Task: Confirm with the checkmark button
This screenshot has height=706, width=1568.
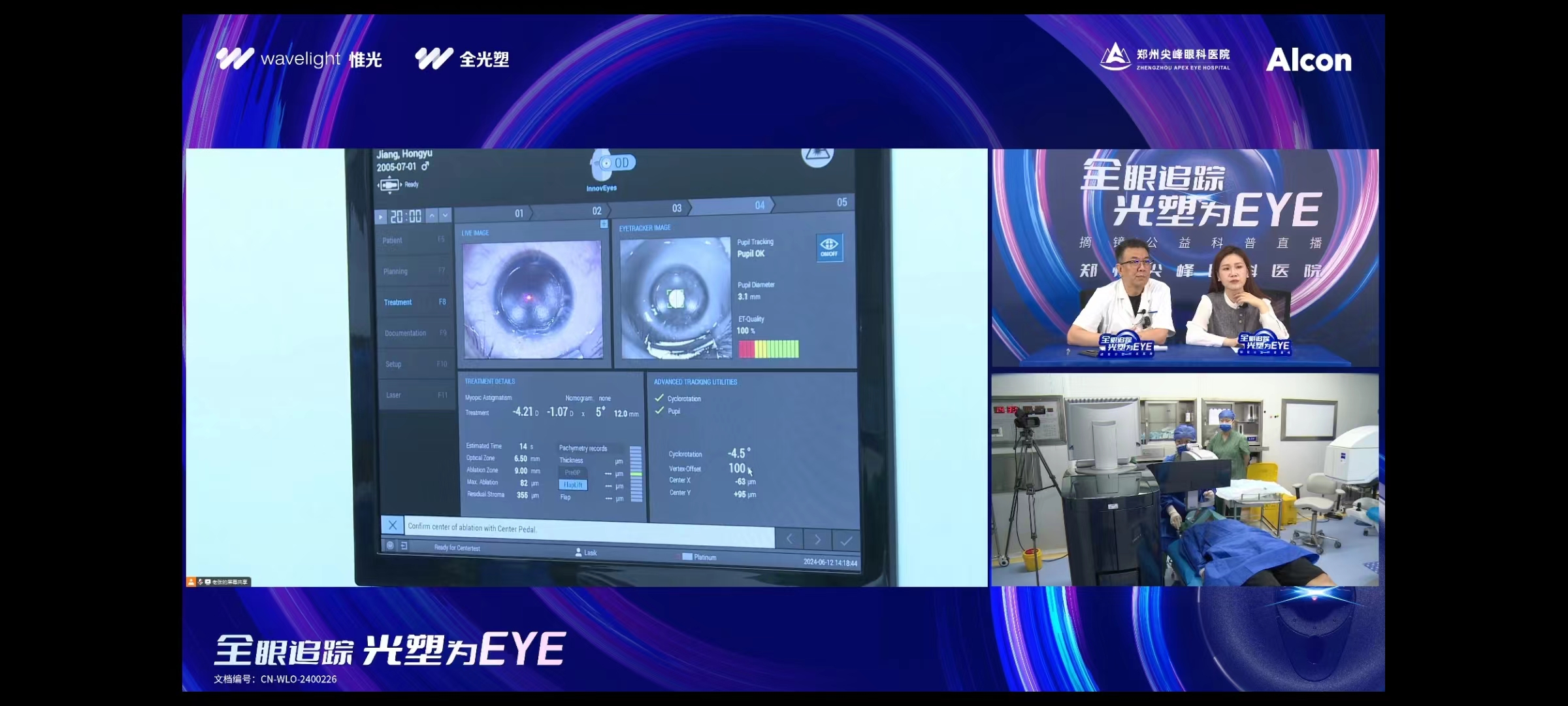Action: tap(846, 541)
